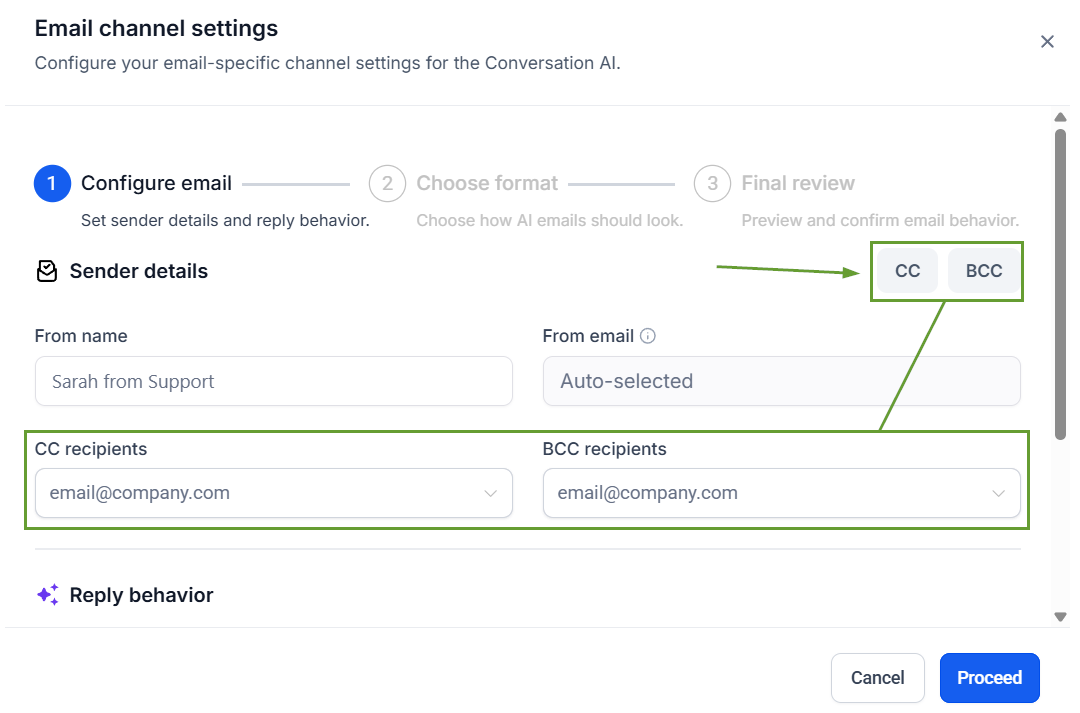This screenshot has height=713, width=1080.
Task: Click the step 3 circle icon
Action: coord(712,184)
